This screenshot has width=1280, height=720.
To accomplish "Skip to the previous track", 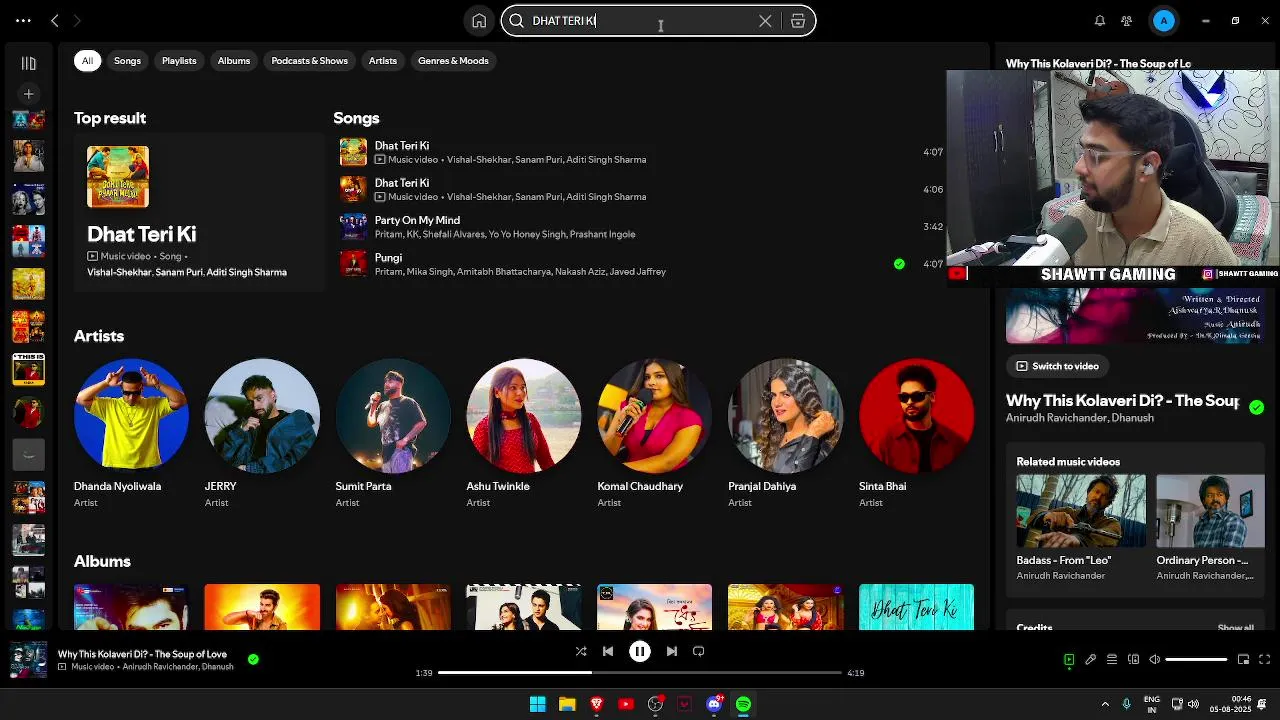I will (608, 651).
